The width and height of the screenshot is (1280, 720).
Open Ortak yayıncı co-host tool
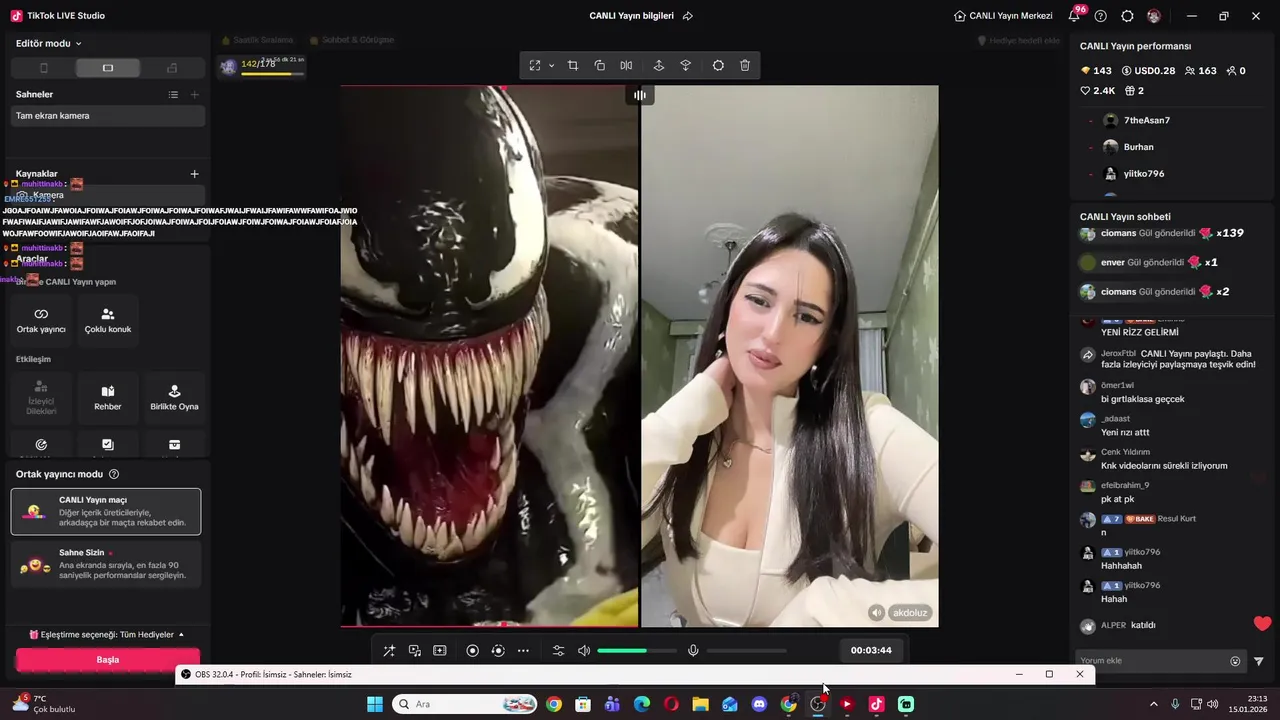[x=41, y=320]
